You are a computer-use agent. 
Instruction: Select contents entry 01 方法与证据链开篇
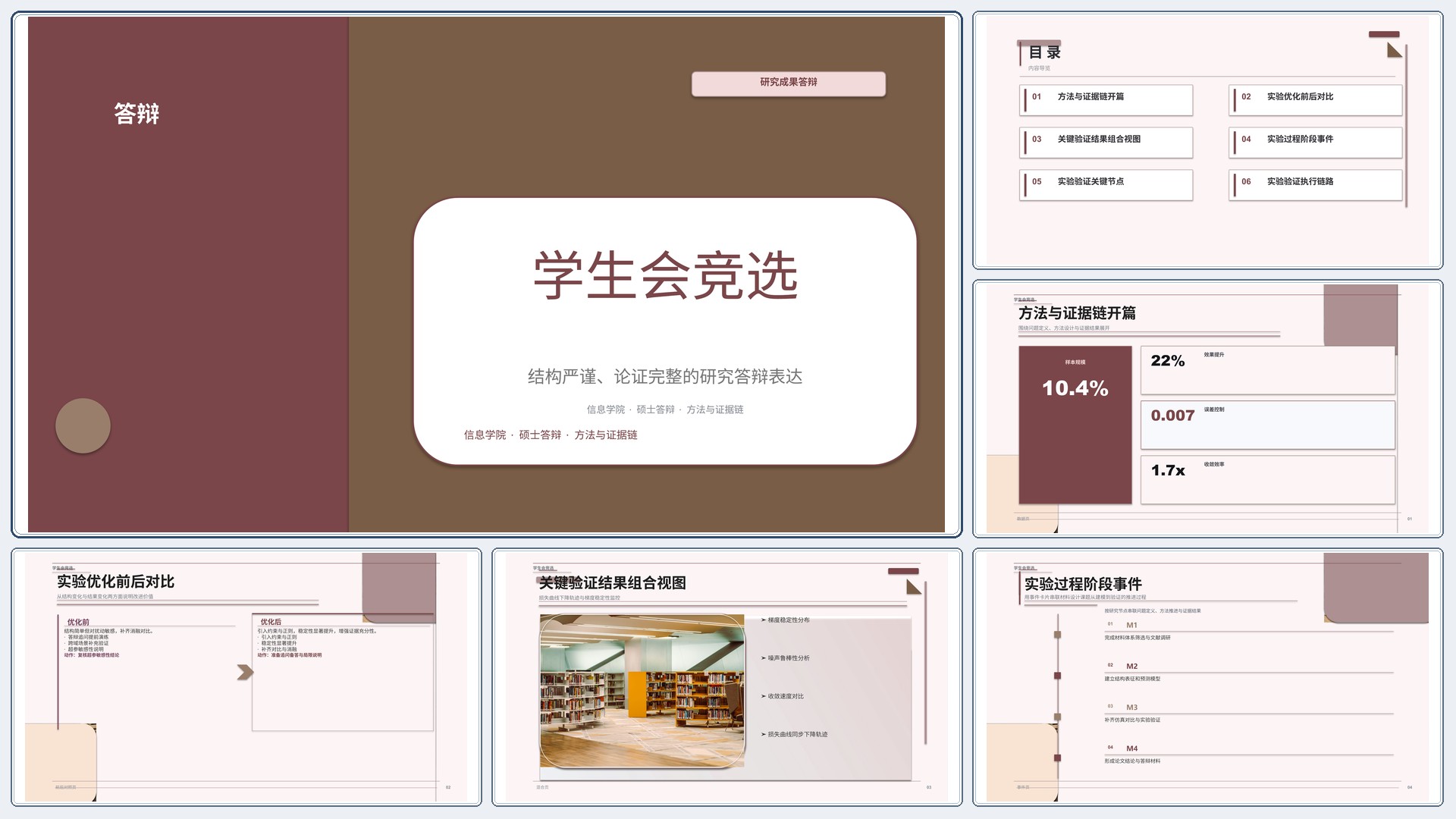click(1106, 100)
